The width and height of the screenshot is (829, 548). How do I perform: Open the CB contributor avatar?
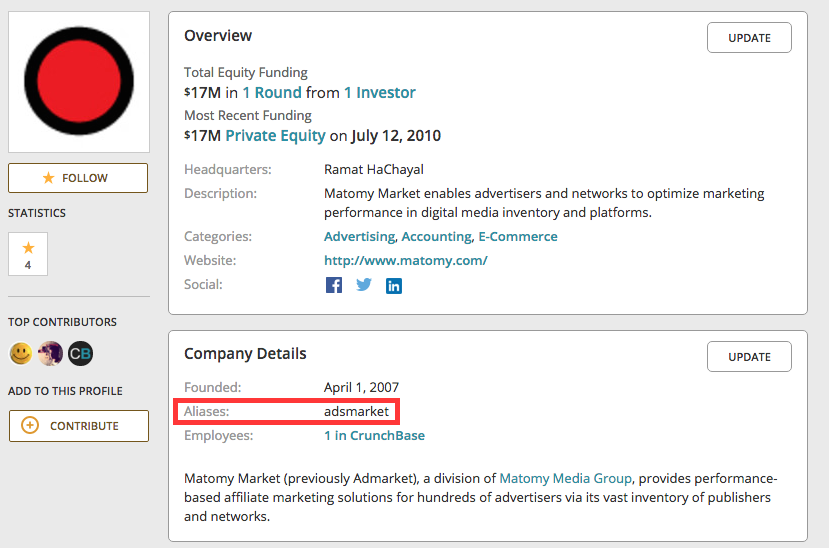coord(80,354)
